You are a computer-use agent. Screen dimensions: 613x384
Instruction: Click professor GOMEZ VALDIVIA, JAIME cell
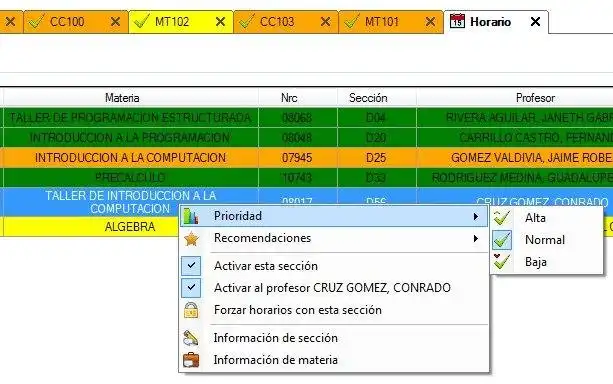pyautogui.click(x=515, y=158)
